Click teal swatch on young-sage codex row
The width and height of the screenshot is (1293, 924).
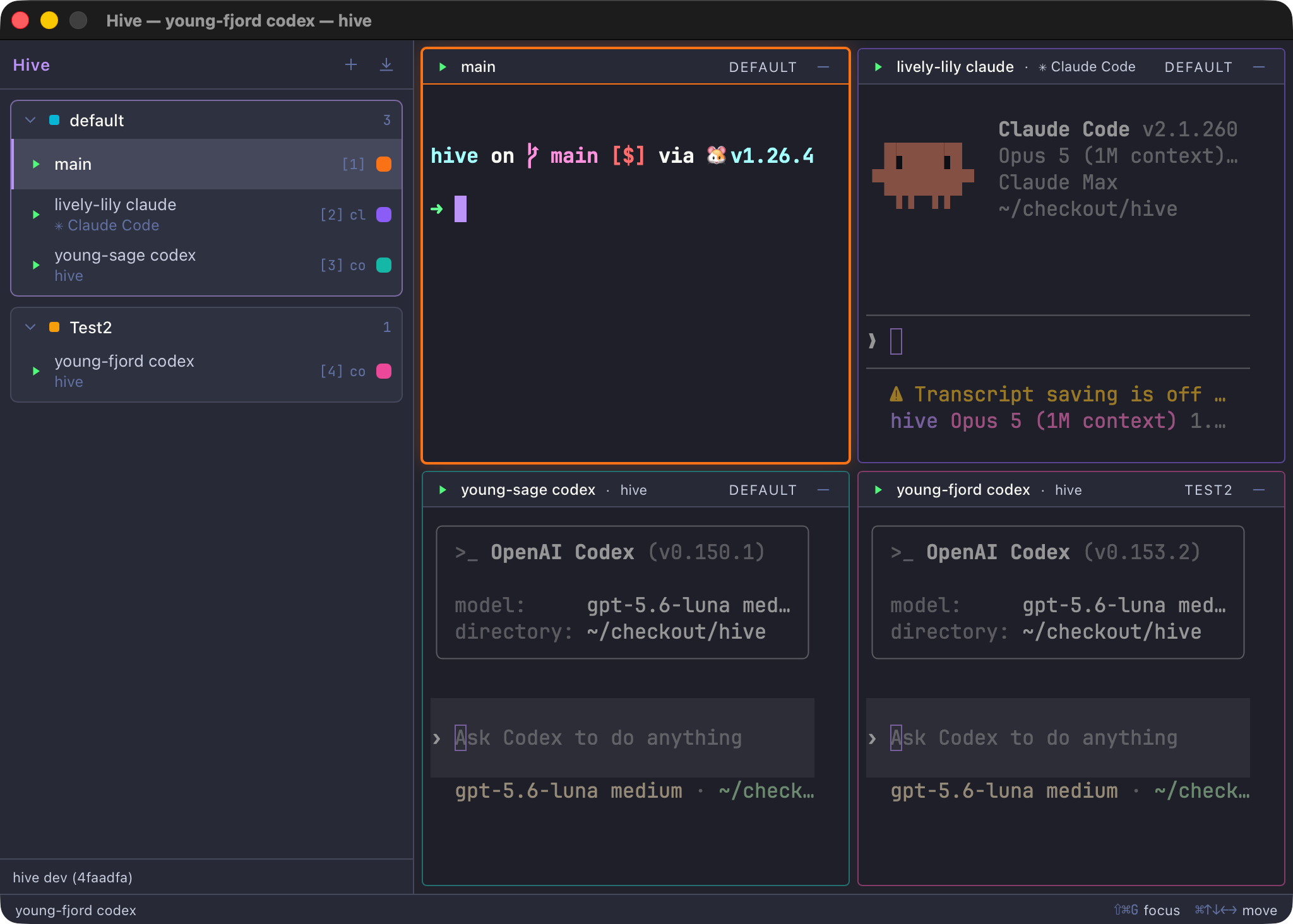[x=384, y=265]
